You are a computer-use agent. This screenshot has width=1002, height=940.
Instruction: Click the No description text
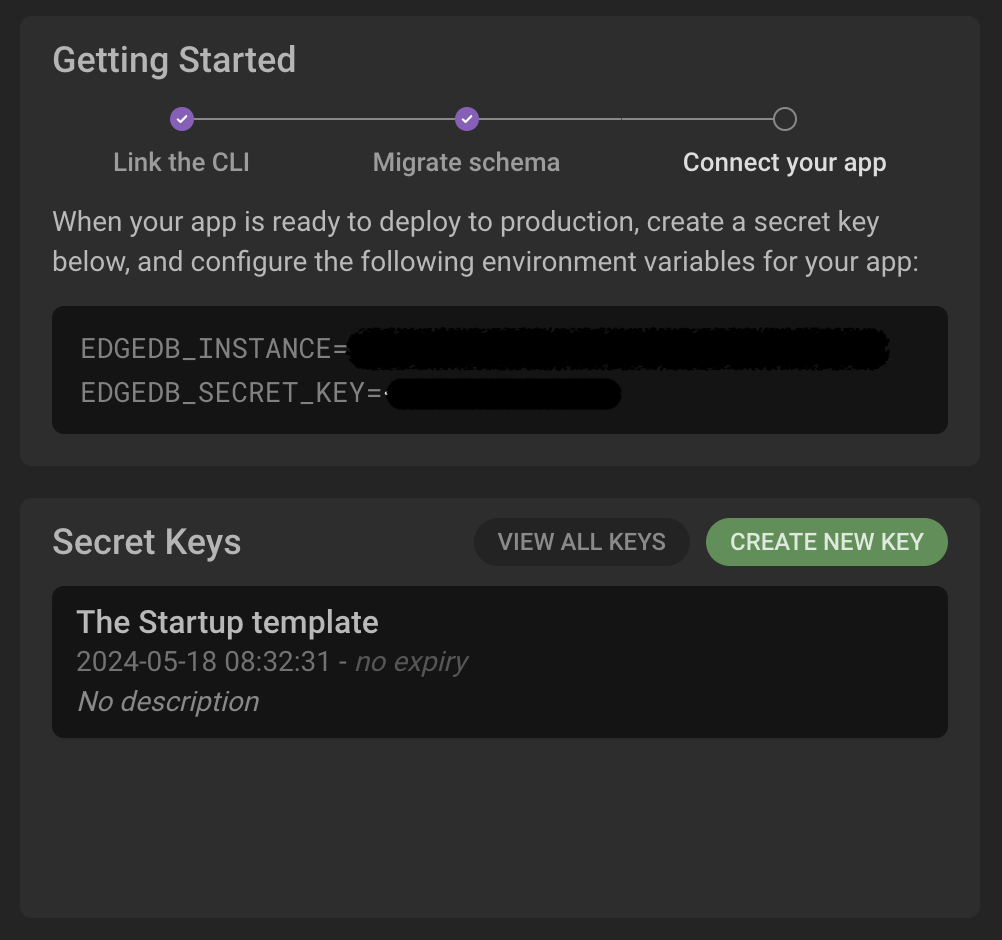[x=168, y=702]
